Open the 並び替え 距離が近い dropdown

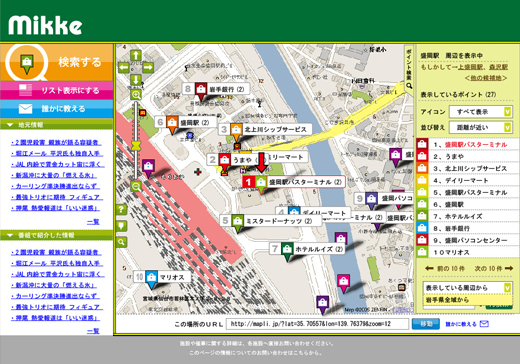click(x=480, y=127)
